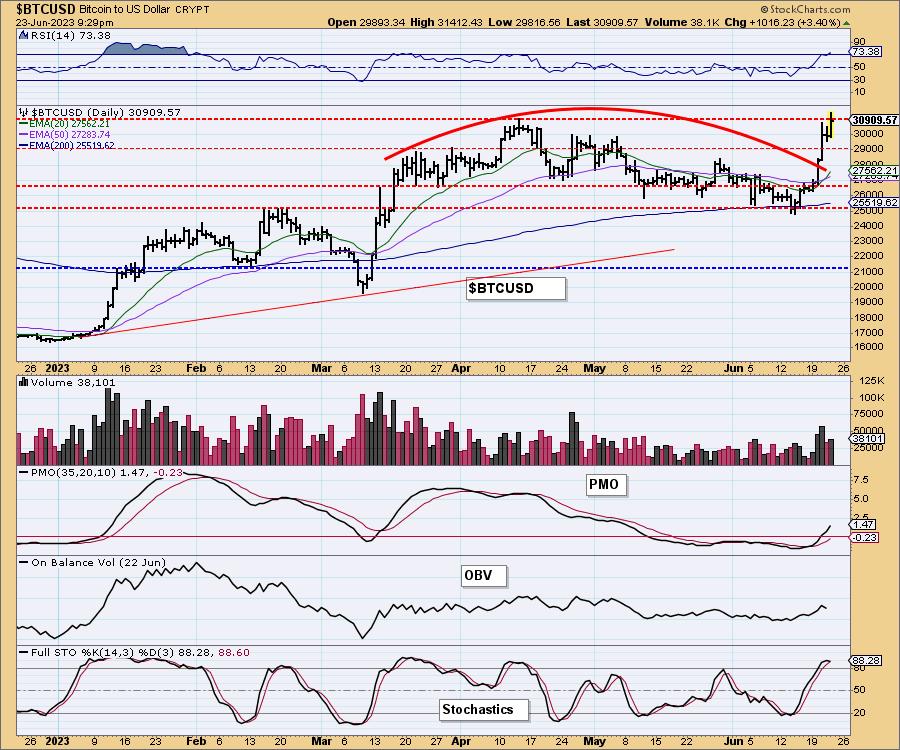Click the 88.28 stochastics value tag

866,660
